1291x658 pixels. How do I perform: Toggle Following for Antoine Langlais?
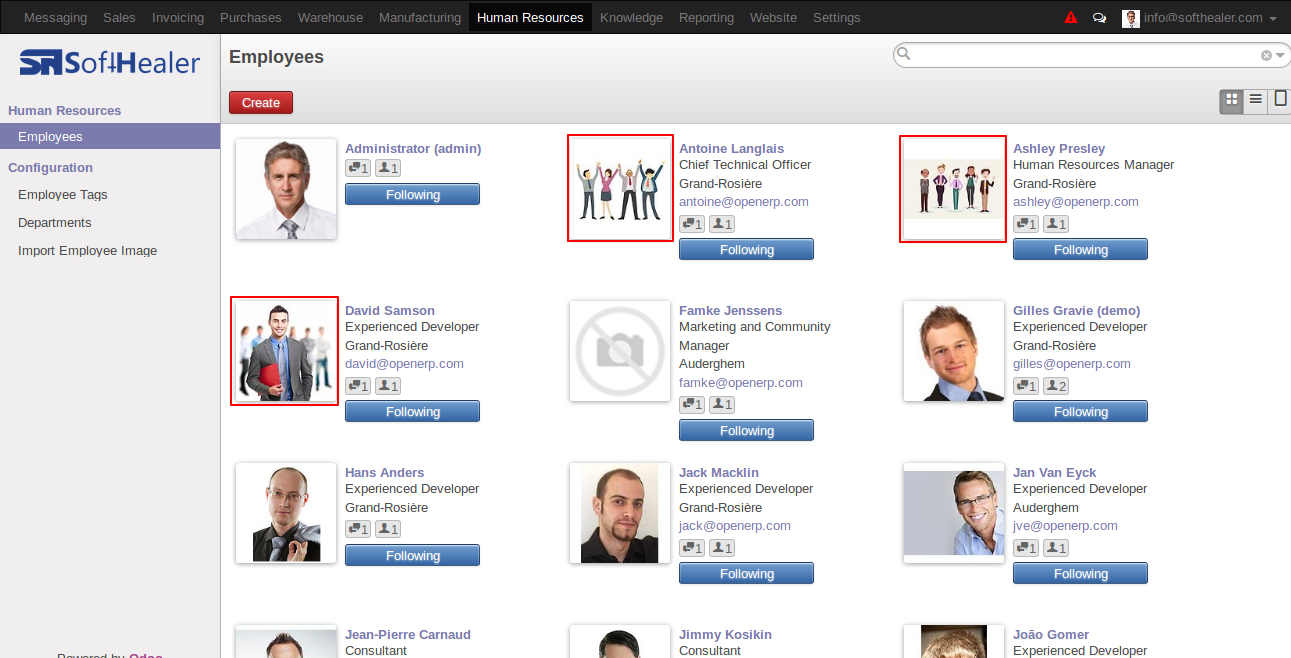click(x=746, y=250)
